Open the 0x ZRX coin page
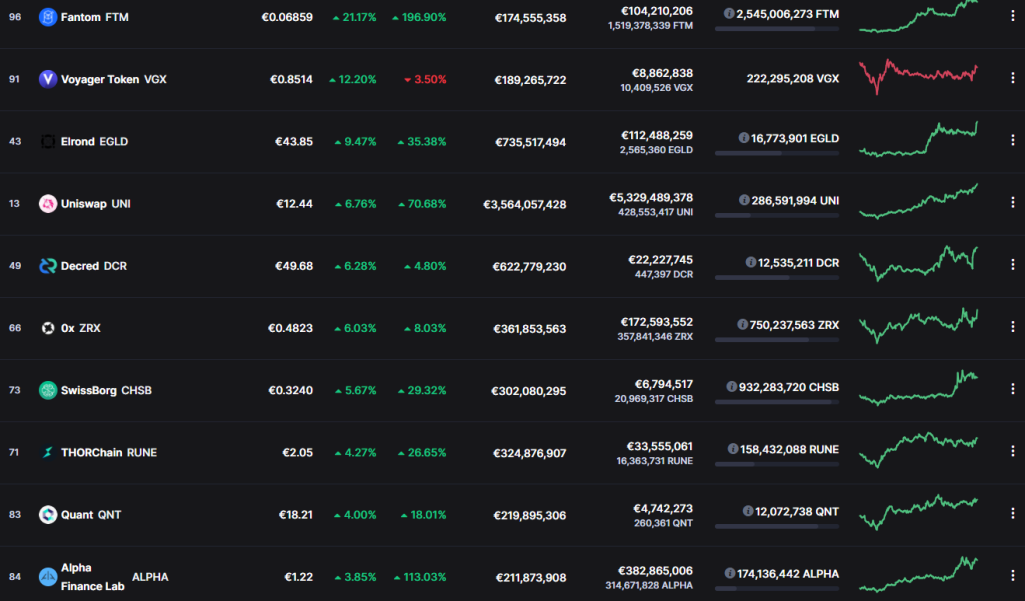Viewport: 1025px width, 601px height. pyautogui.click(x=80, y=328)
